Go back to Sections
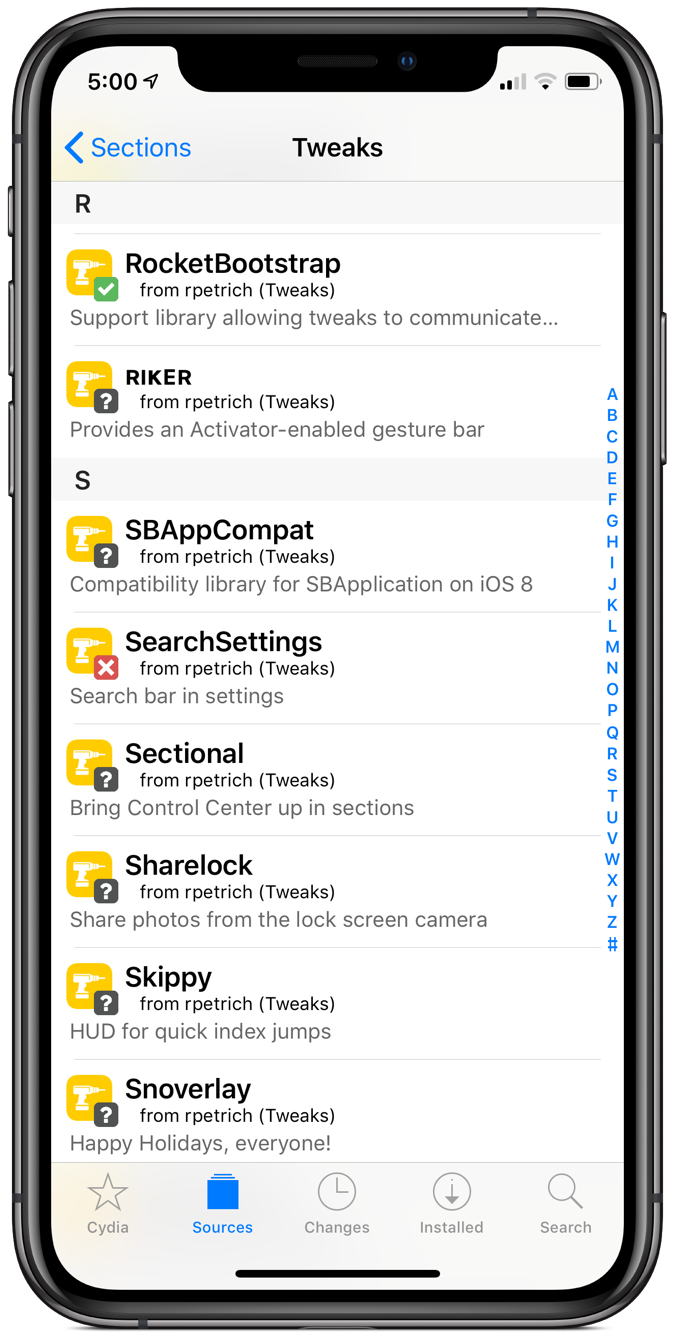Screen dimensions: 675x1336 tap(127, 148)
